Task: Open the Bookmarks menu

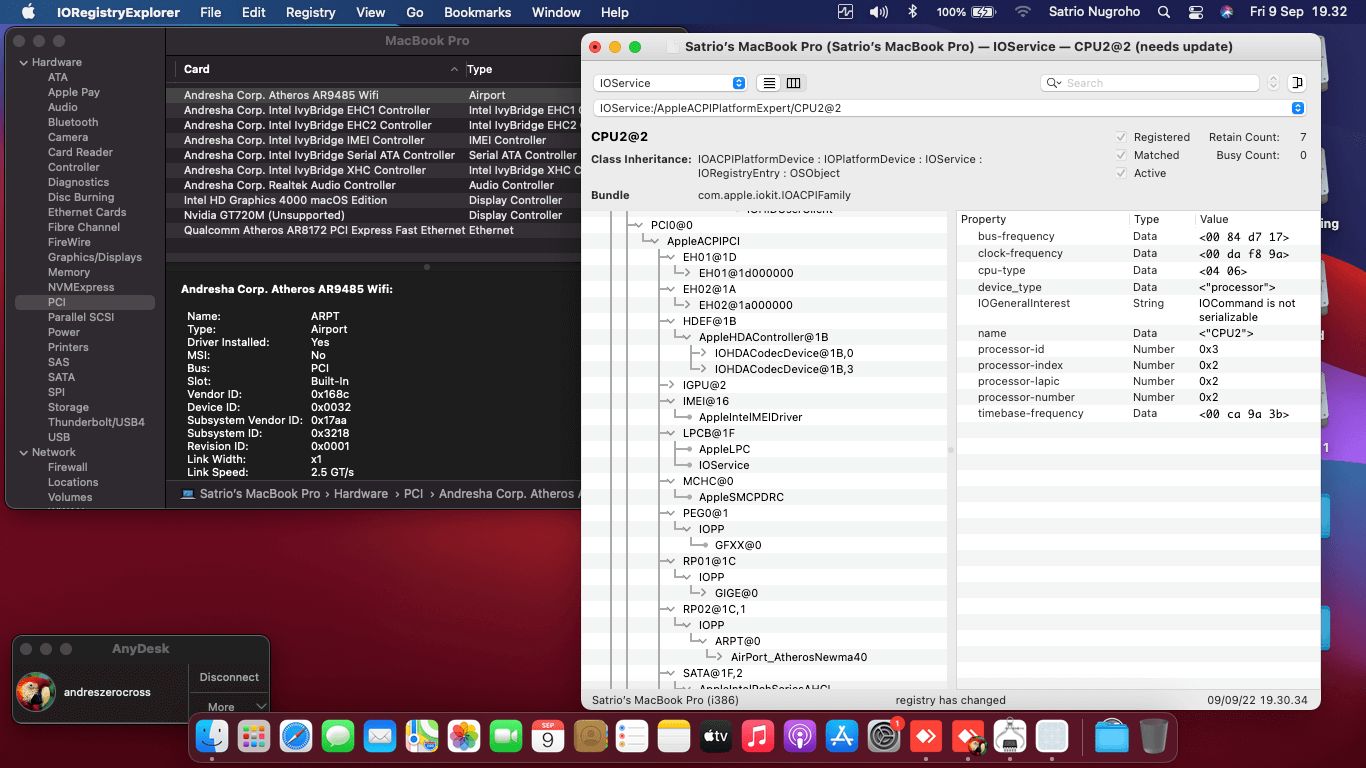Action: 477,13
